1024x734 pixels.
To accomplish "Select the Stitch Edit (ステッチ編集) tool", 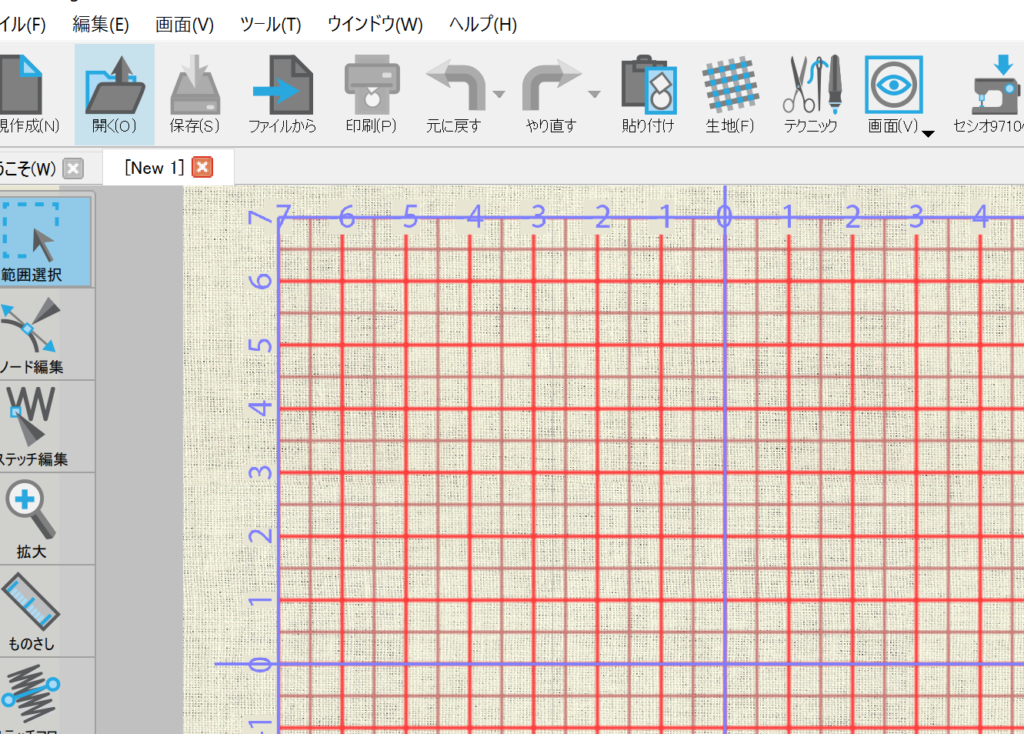I will [x=32, y=422].
